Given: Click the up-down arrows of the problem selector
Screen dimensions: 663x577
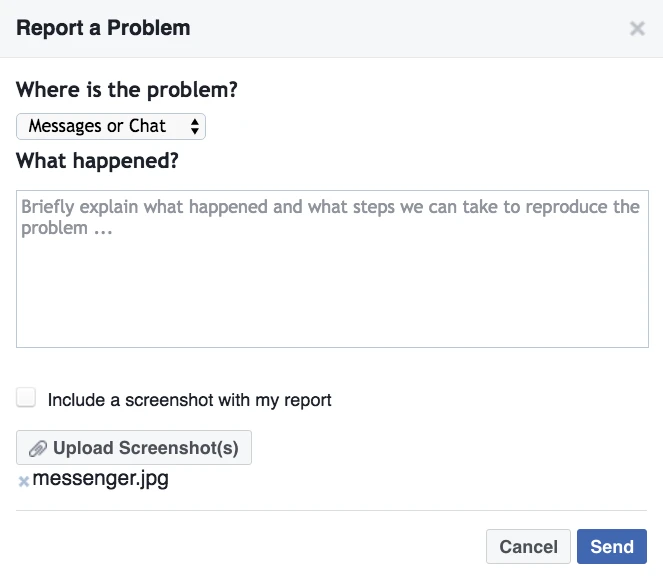Looking at the screenshot, I should point(194,126).
